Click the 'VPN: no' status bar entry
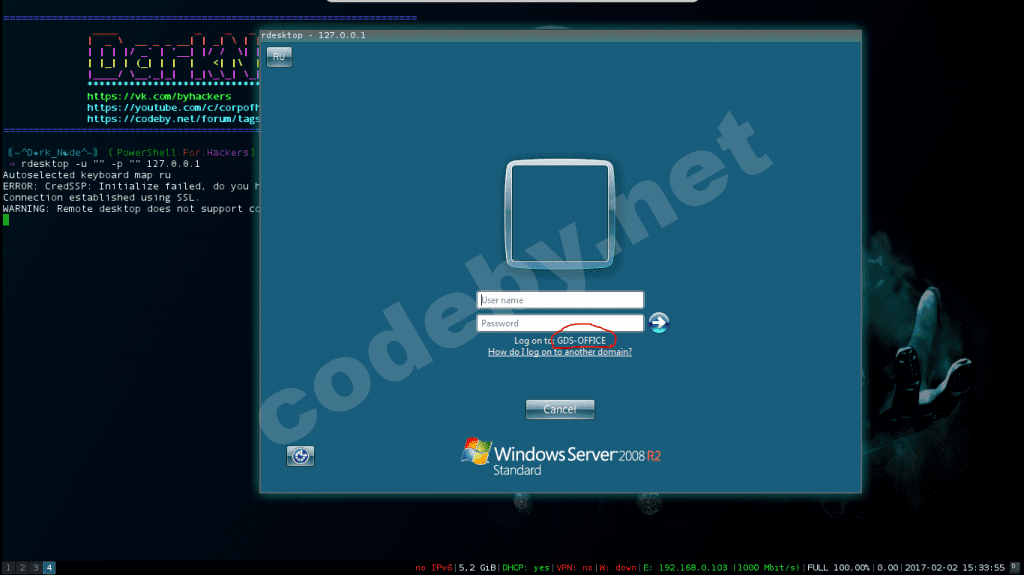This screenshot has width=1024, height=575. tap(575, 568)
